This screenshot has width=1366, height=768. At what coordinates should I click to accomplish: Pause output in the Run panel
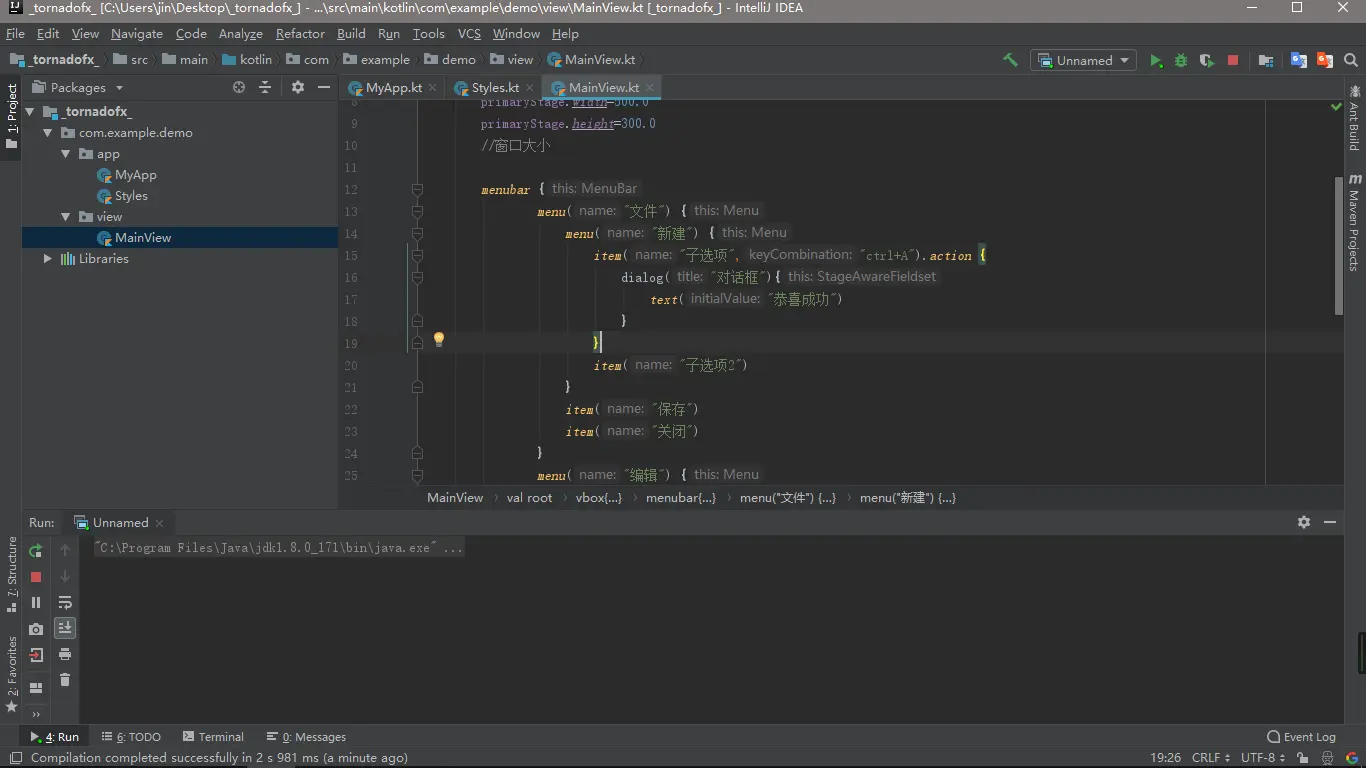pyautogui.click(x=36, y=602)
